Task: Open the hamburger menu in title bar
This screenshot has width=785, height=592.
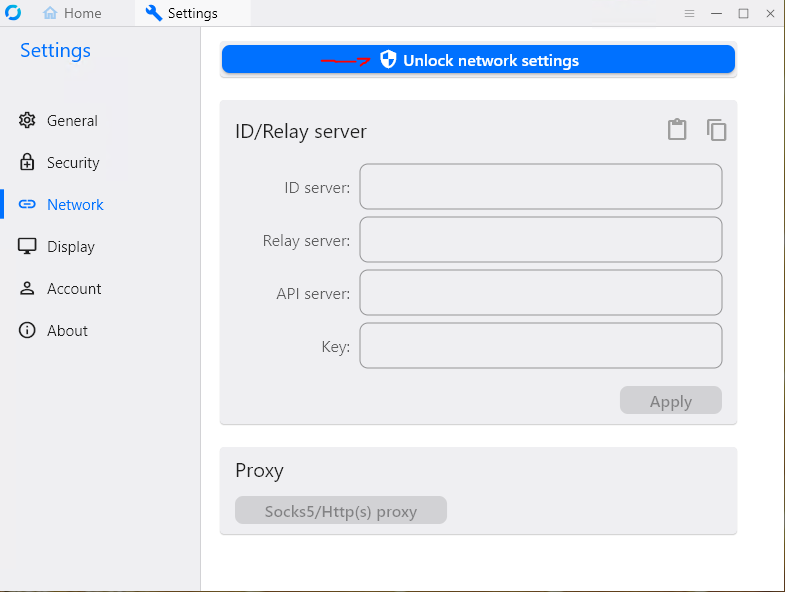Action: point(689,14)
